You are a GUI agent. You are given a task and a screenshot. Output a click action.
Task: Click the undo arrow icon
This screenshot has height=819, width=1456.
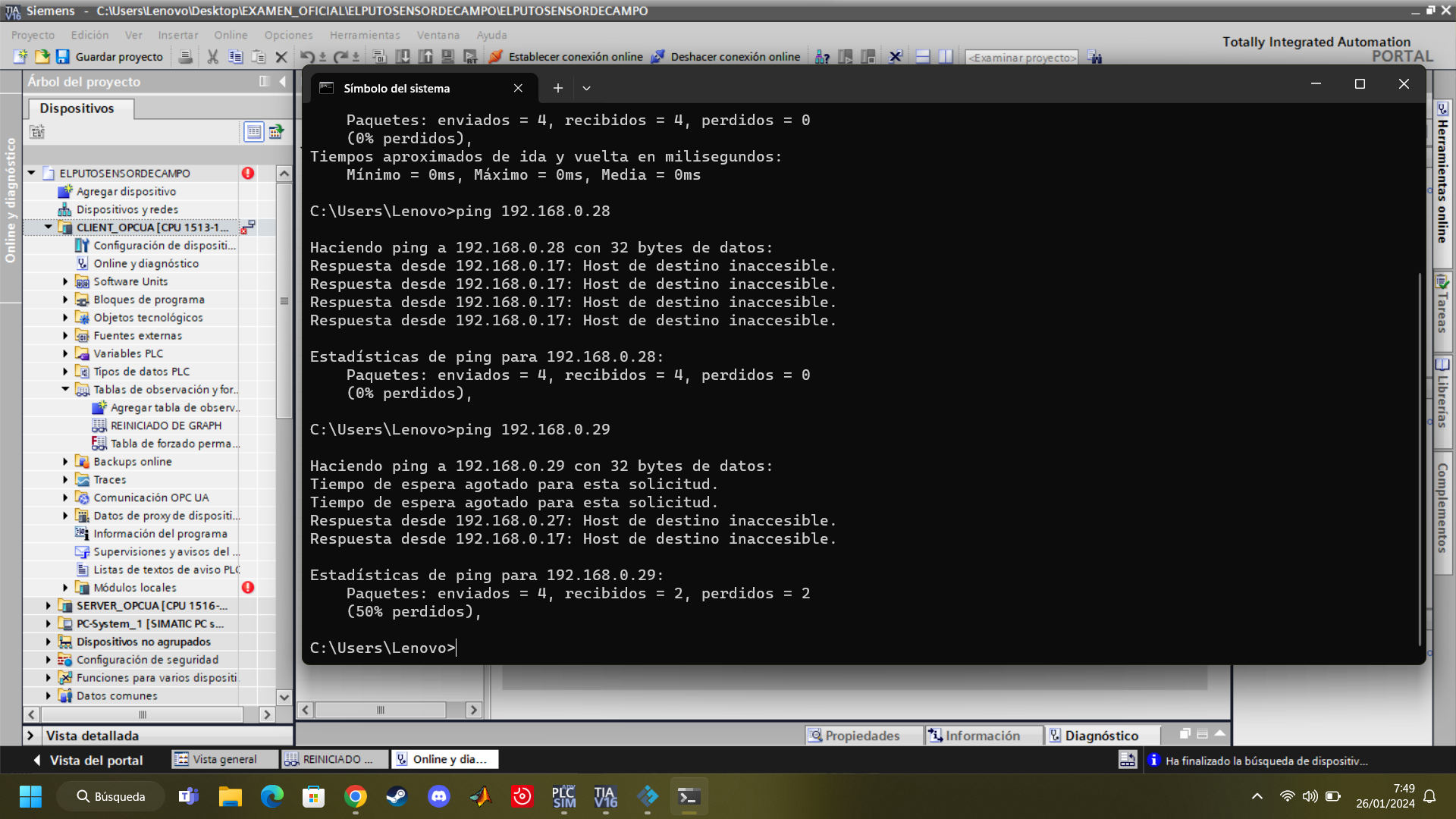[x=306, y=57]
